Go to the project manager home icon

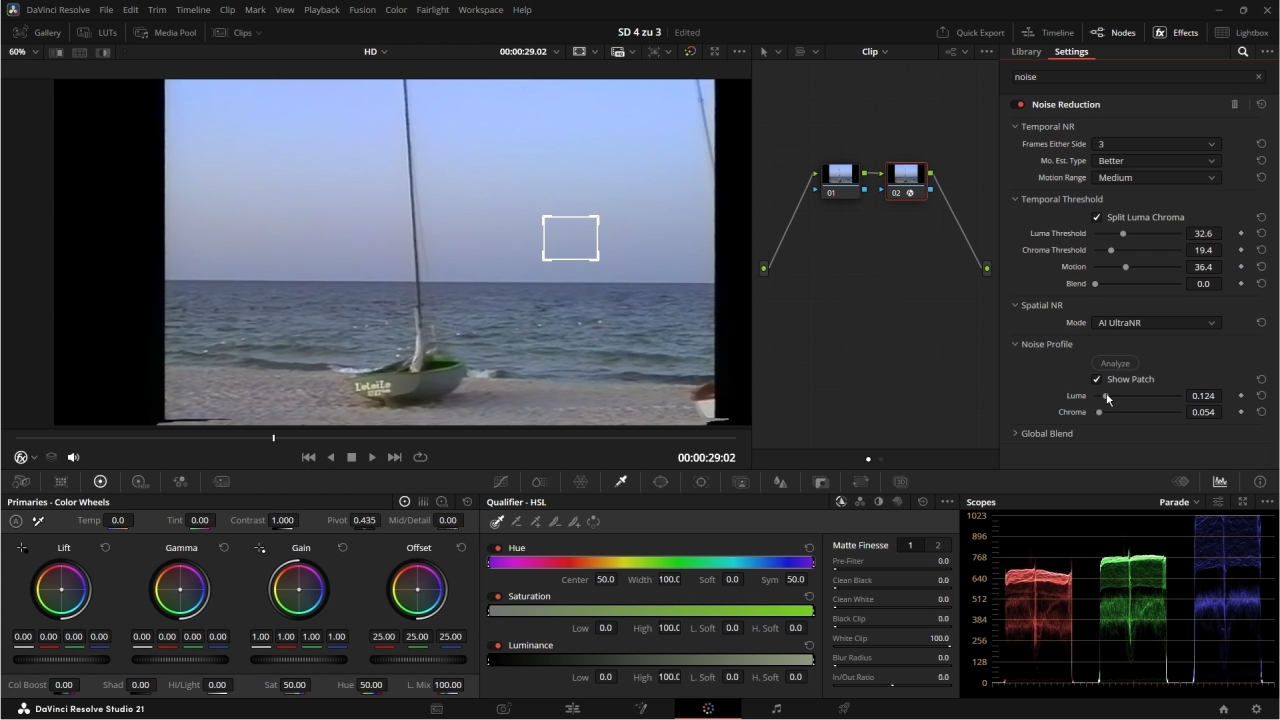coord(1223,709)
